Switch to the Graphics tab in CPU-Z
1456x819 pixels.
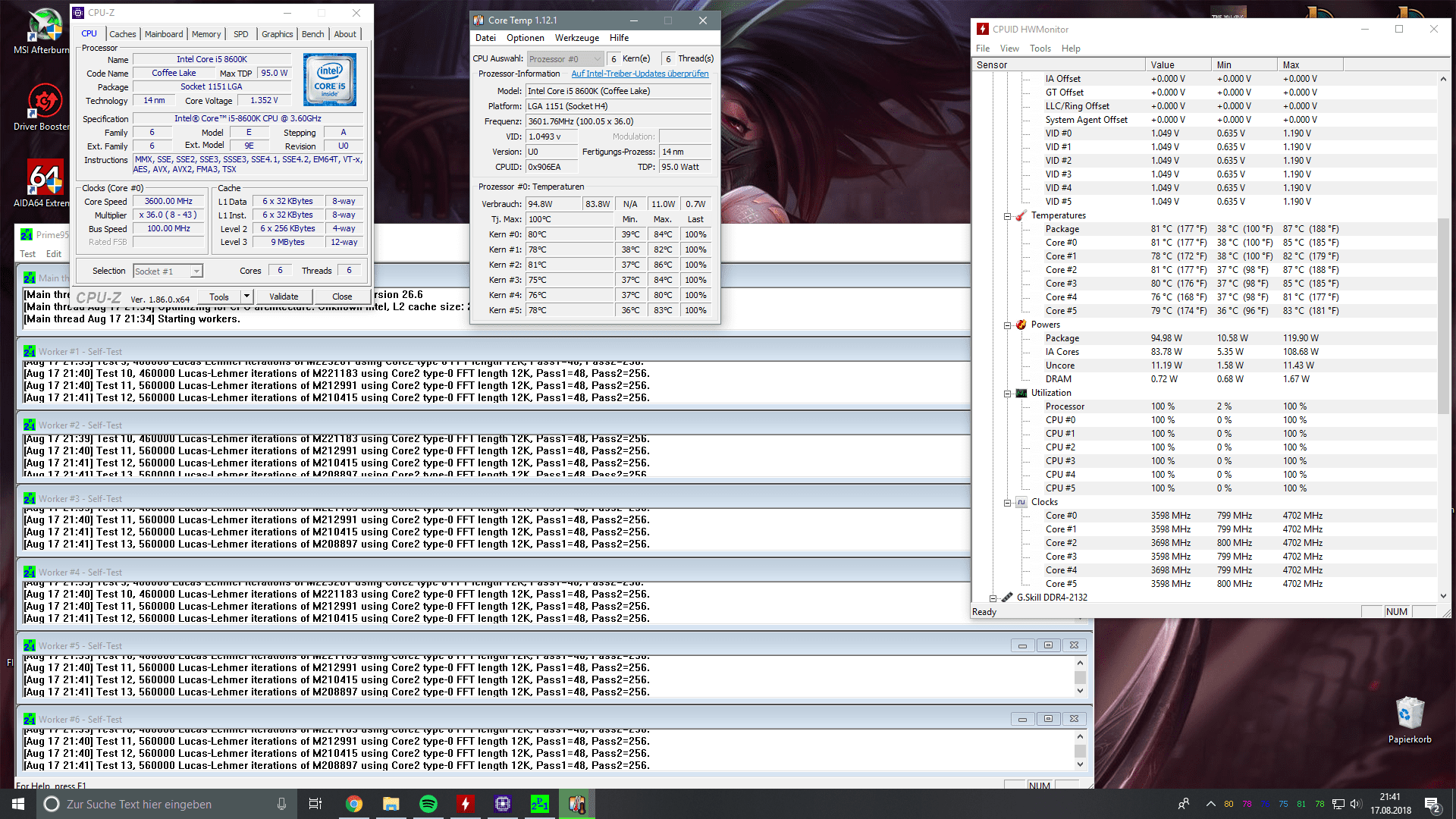pyautogui.click(x=277, y=34)
